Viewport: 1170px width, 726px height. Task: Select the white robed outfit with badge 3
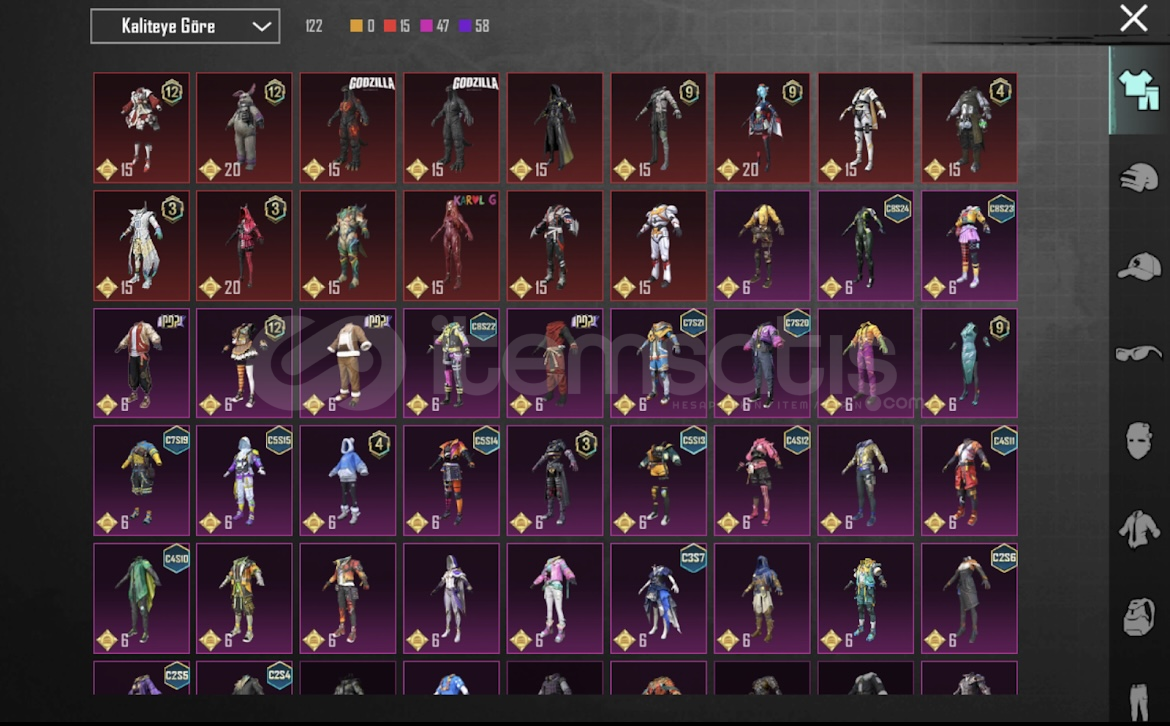(x=141, y=245)
